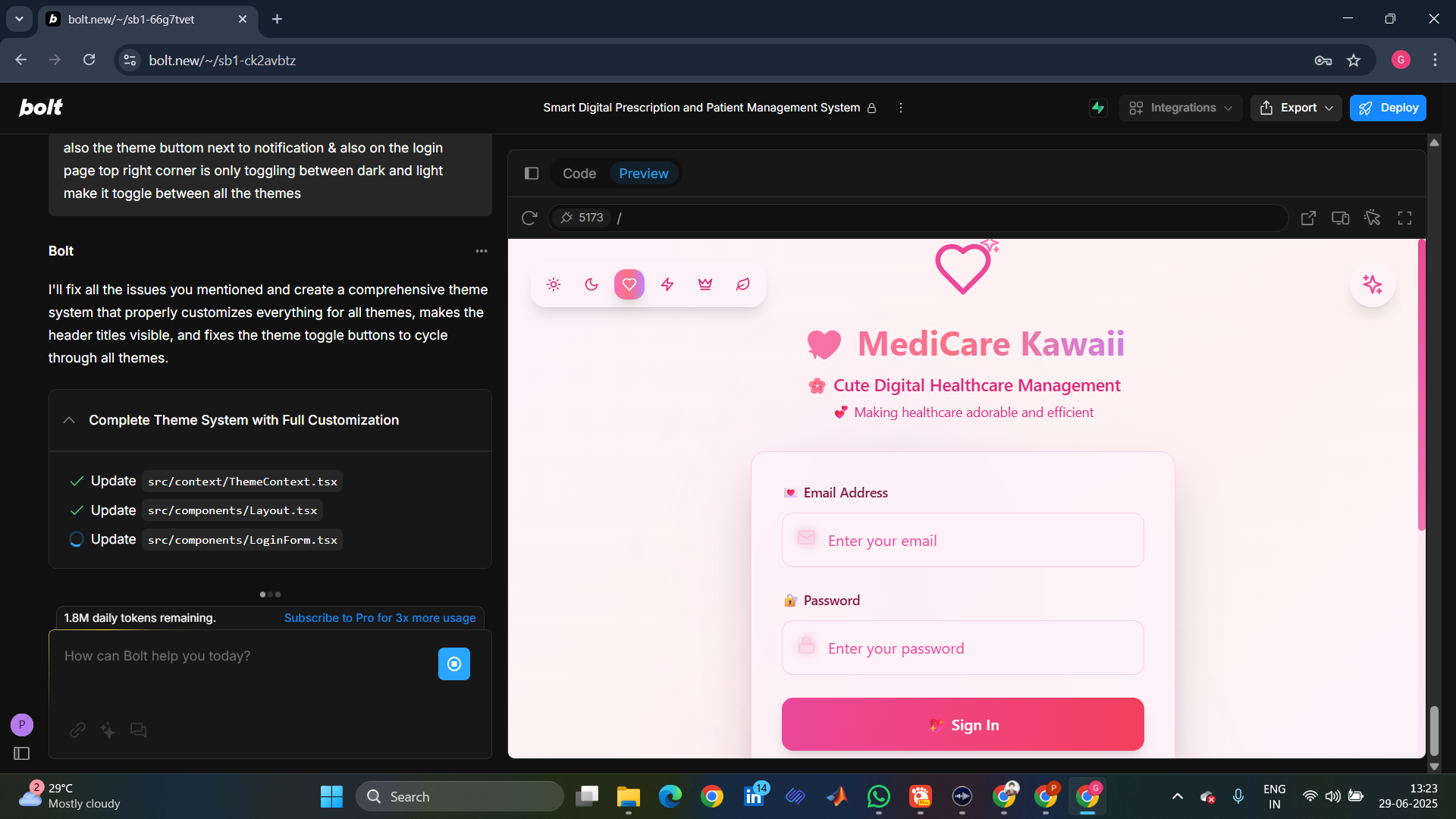Switch to the Code tab
Screen dimensions: 1456x819
click(579, 174)
